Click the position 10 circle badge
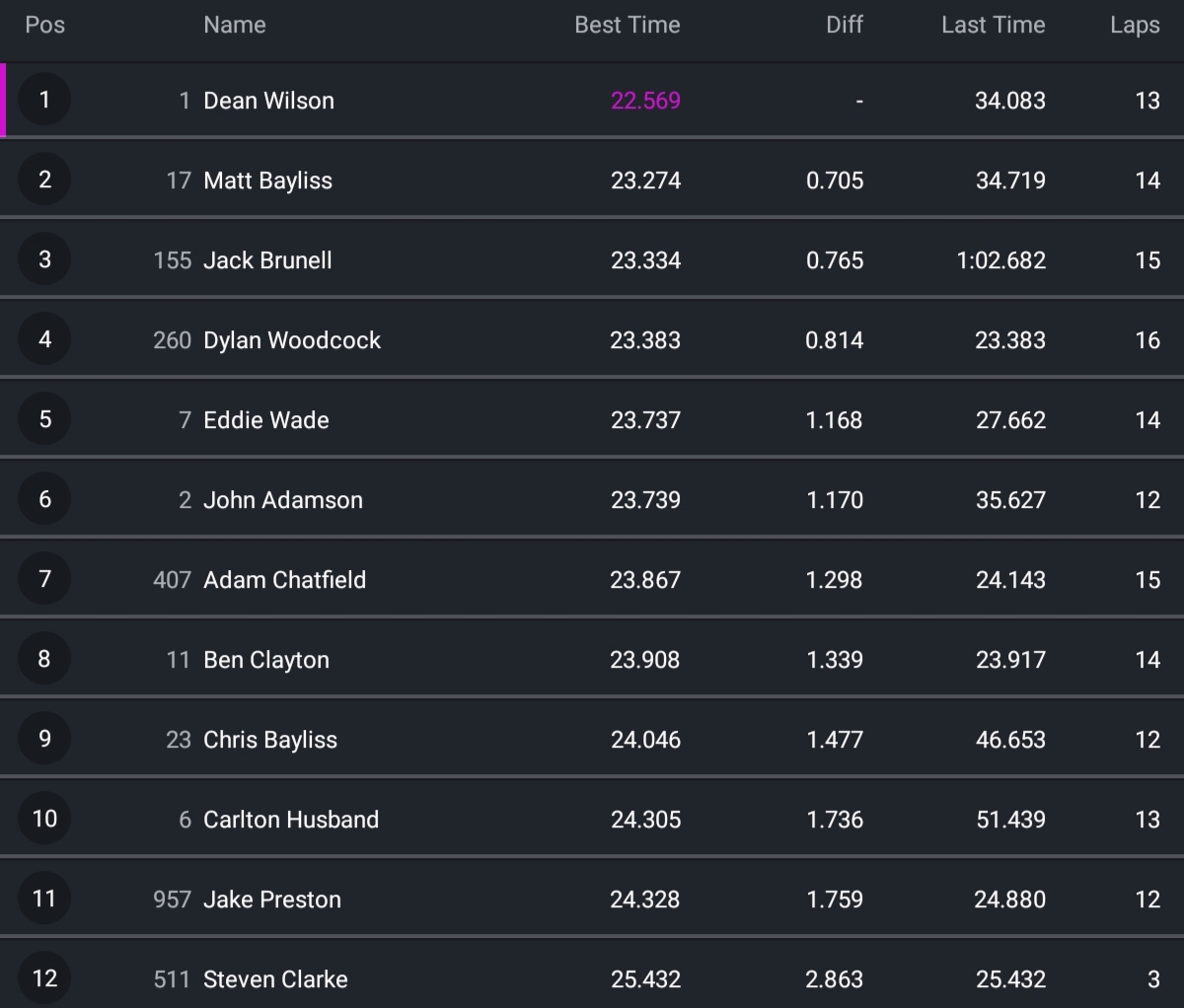1184x1008 pixels. pos(44,819)
